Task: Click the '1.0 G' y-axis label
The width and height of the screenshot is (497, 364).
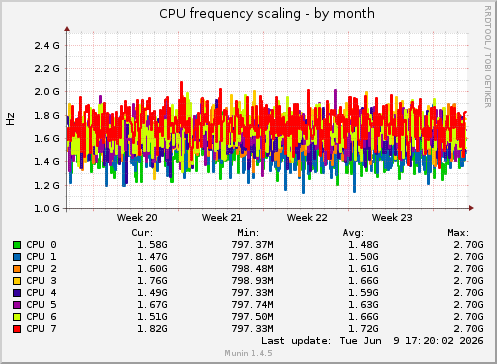Action: tap(47, 208)
